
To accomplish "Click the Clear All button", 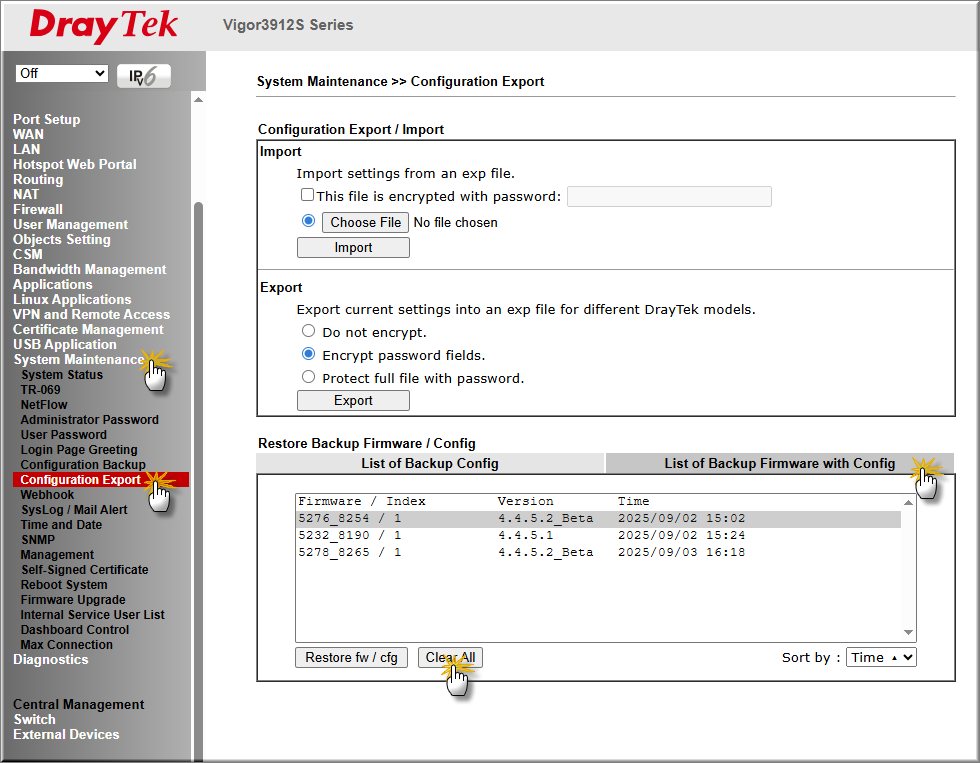I will (x=450, y=657).
